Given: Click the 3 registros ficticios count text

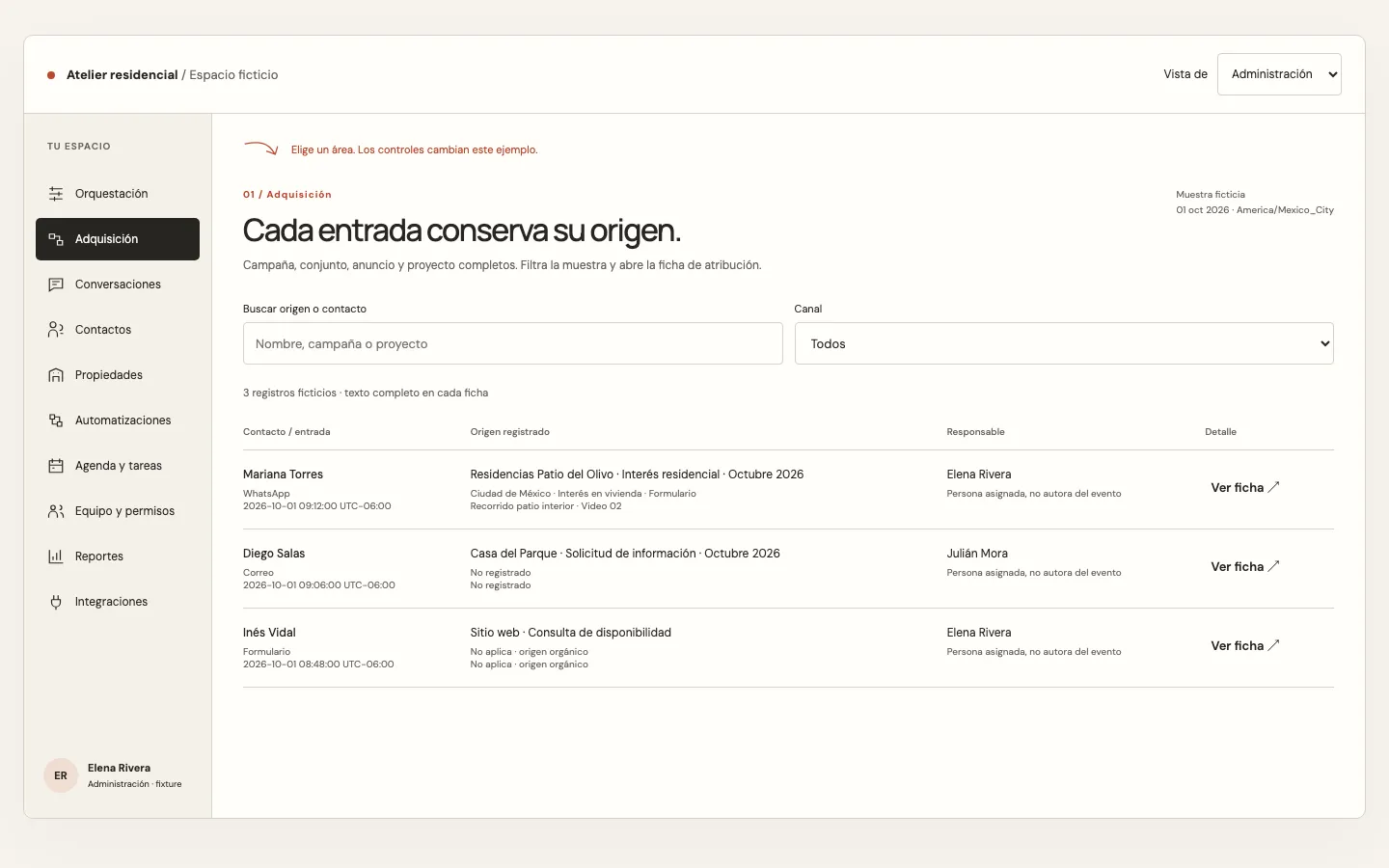Looking at the screenshot, I should click(x=366, y=393).
